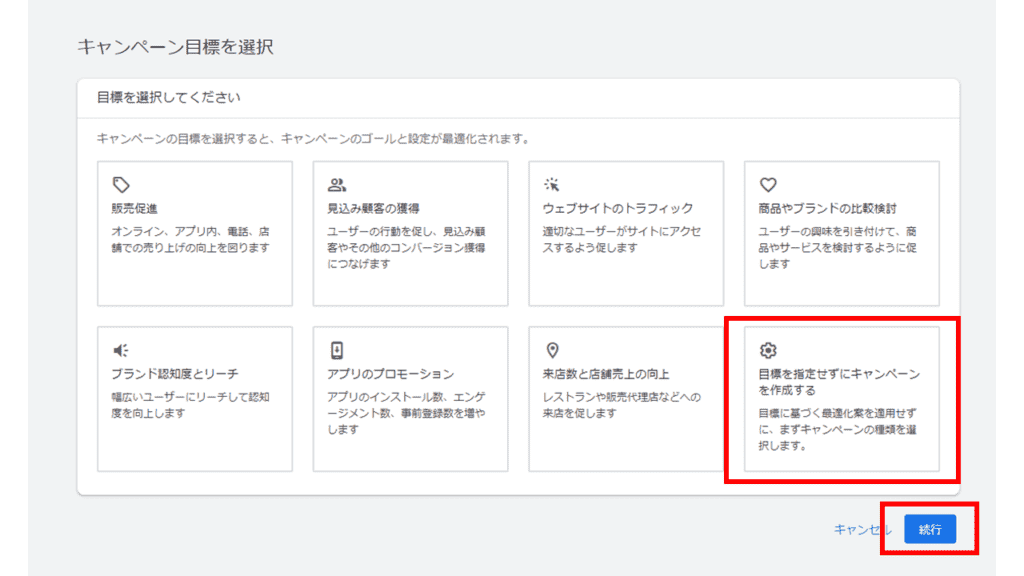Viewport: 1024px width, 576px height.
Task: Choose the ブランド認知度とリーチ title
Action: click(x=175, y=374)
